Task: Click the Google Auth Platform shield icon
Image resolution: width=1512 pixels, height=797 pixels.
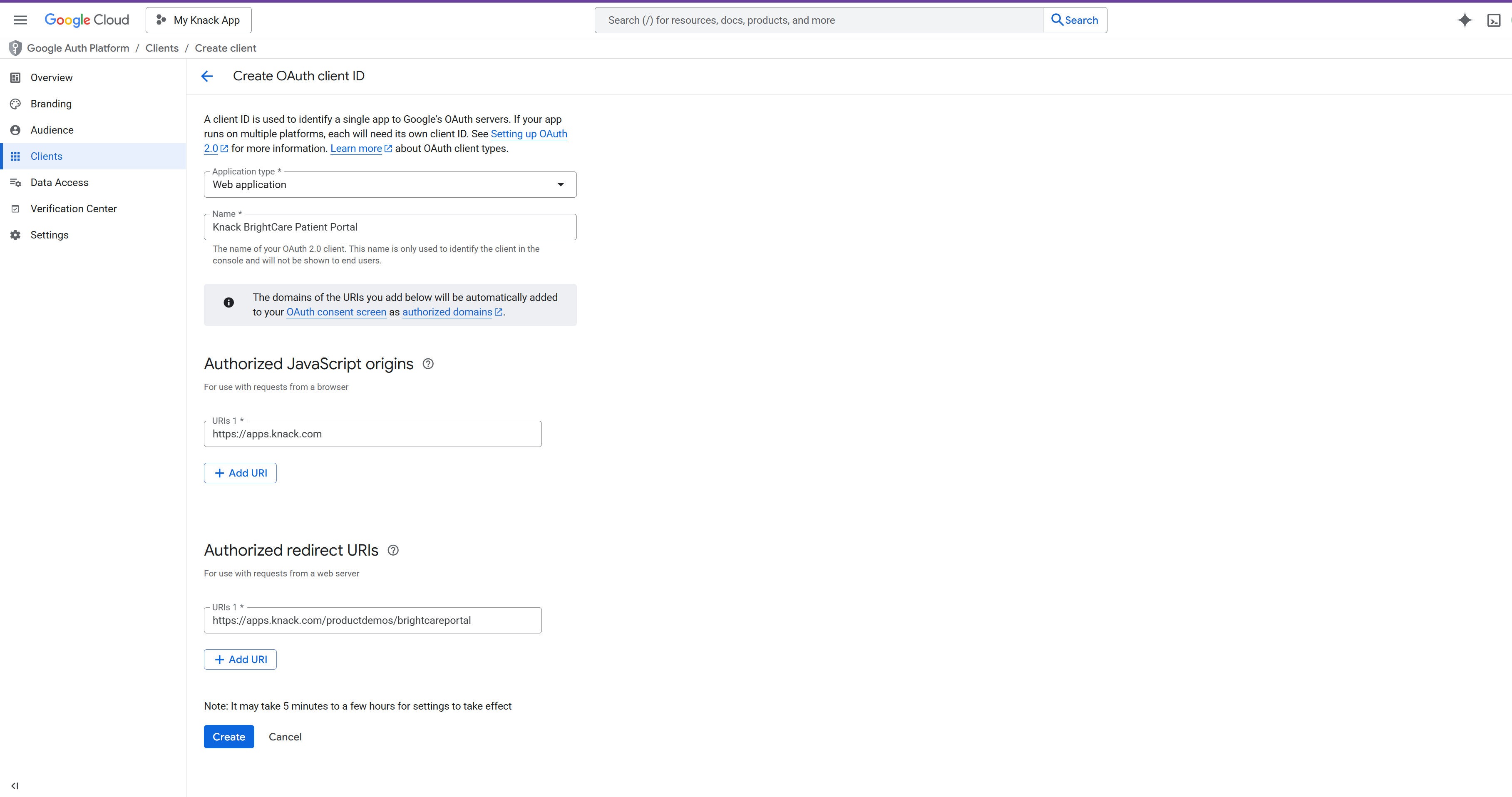Action: click(15, 48)
